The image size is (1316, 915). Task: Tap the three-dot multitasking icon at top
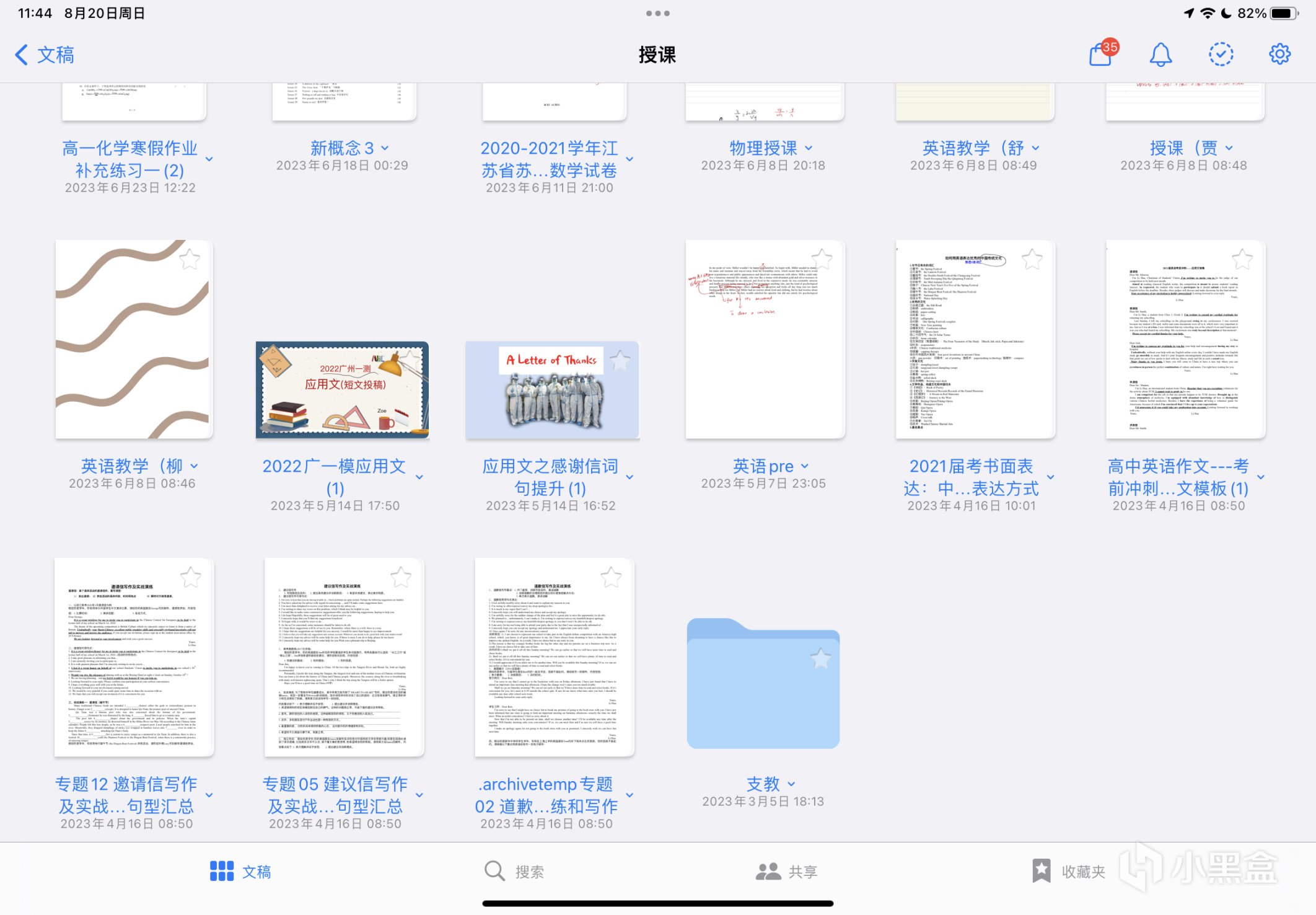pyautogui.click(x=657, y=13)
